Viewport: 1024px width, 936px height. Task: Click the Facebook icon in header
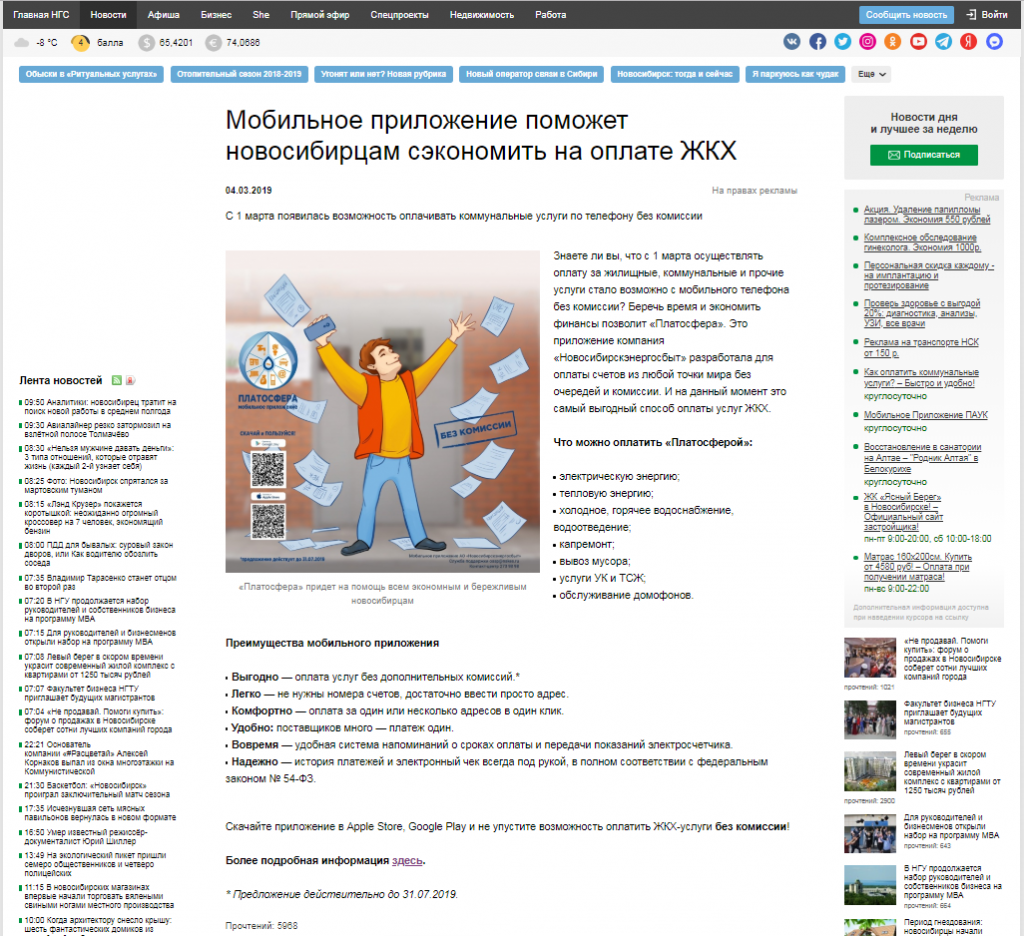click(817, 42)
